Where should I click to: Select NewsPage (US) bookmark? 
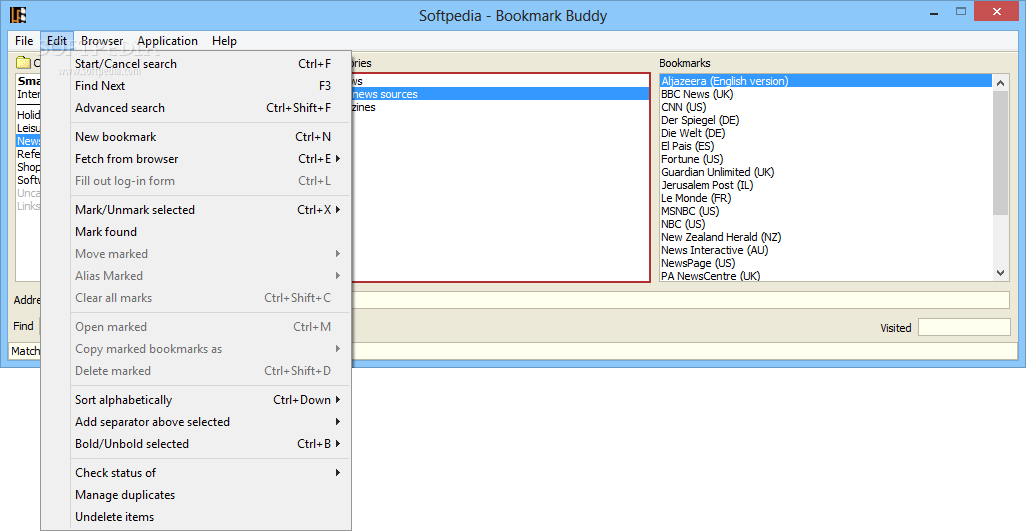click(826, 264)
